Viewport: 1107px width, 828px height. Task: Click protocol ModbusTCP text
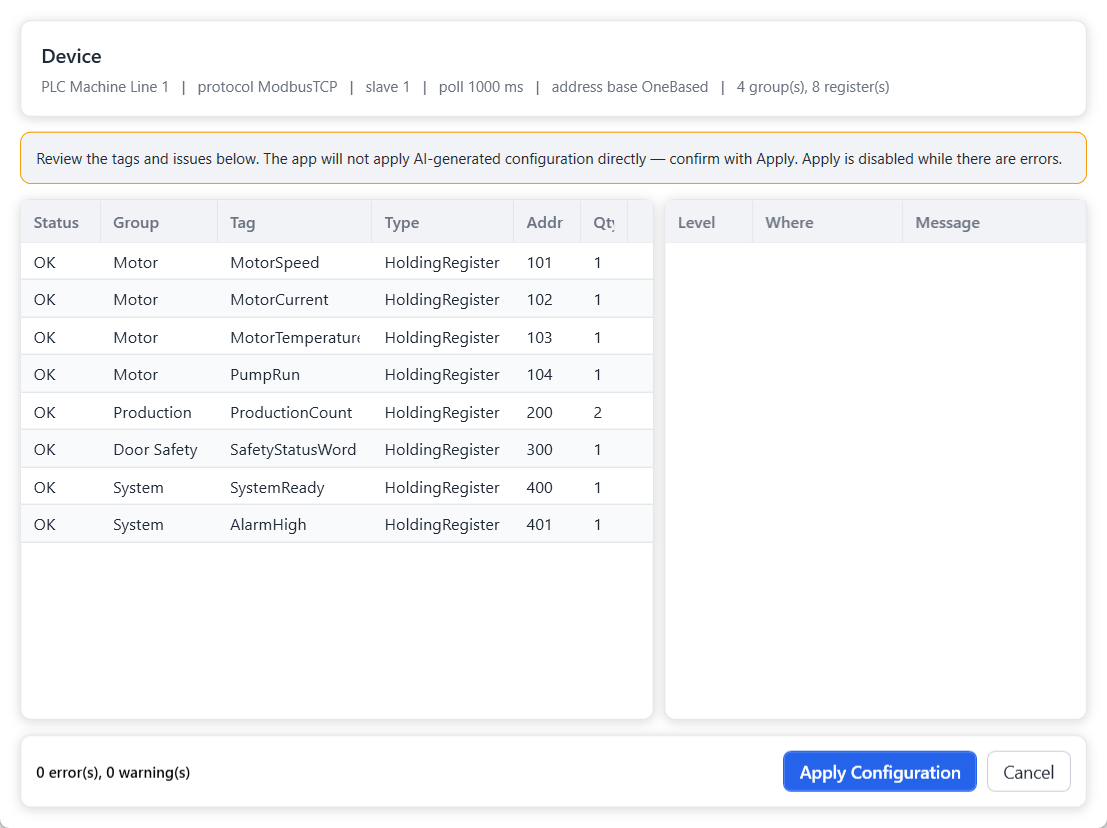click(268, 87)
